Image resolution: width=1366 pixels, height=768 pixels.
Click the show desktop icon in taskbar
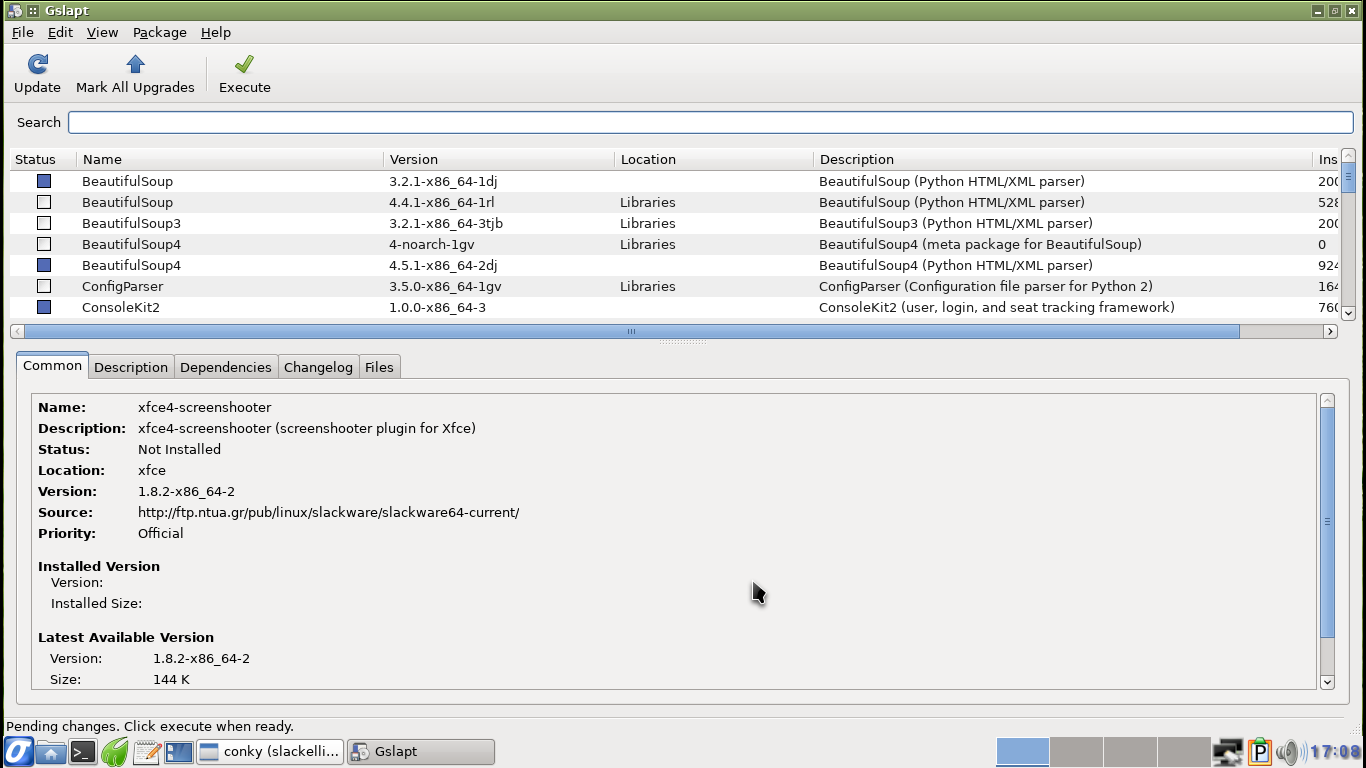click(x=178, y=752)
